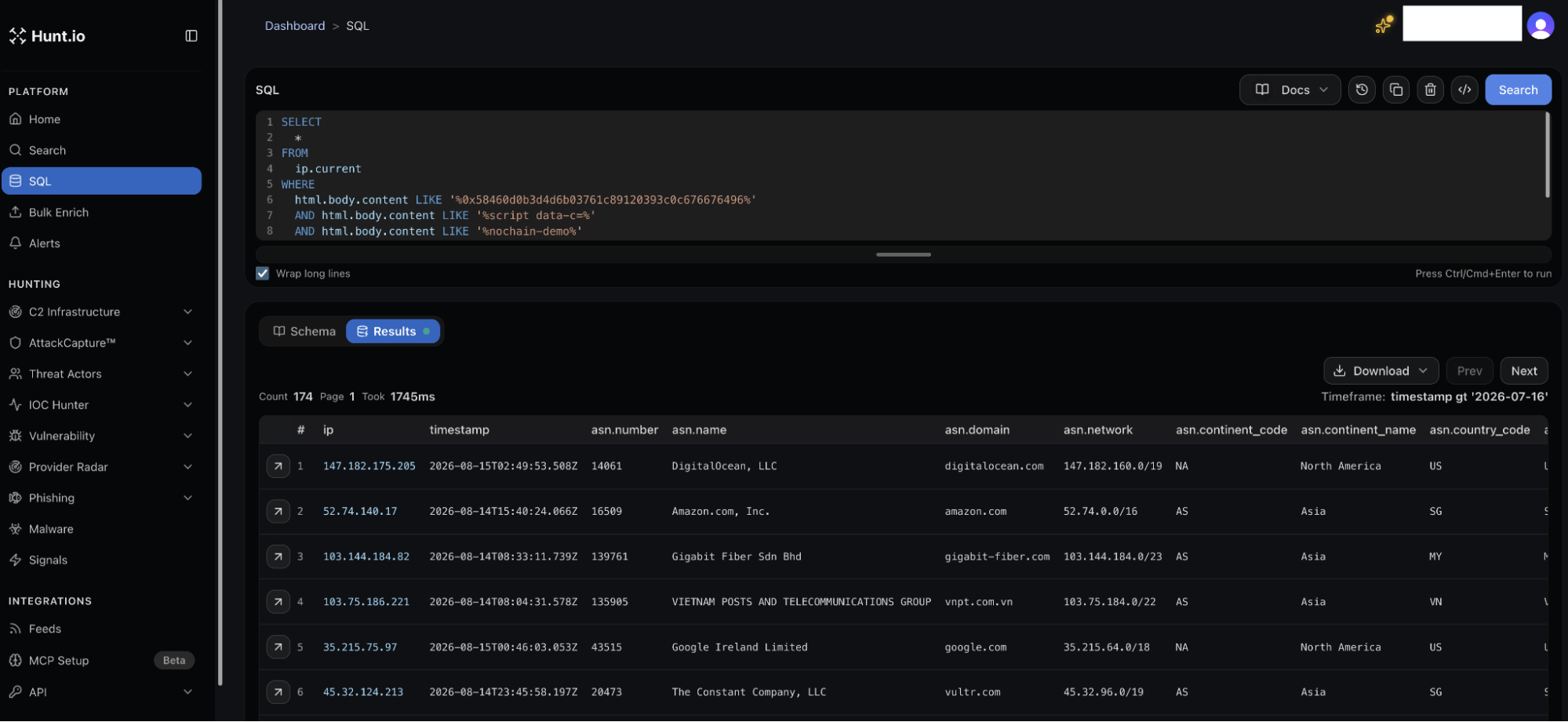Expand Threat Actors menu

tap(101, 374)
